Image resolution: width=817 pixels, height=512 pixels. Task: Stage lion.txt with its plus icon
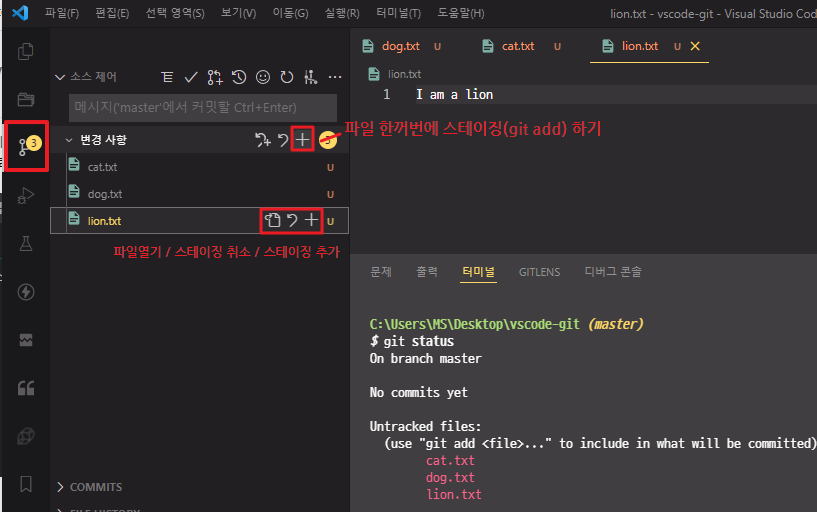click(312, 220)
